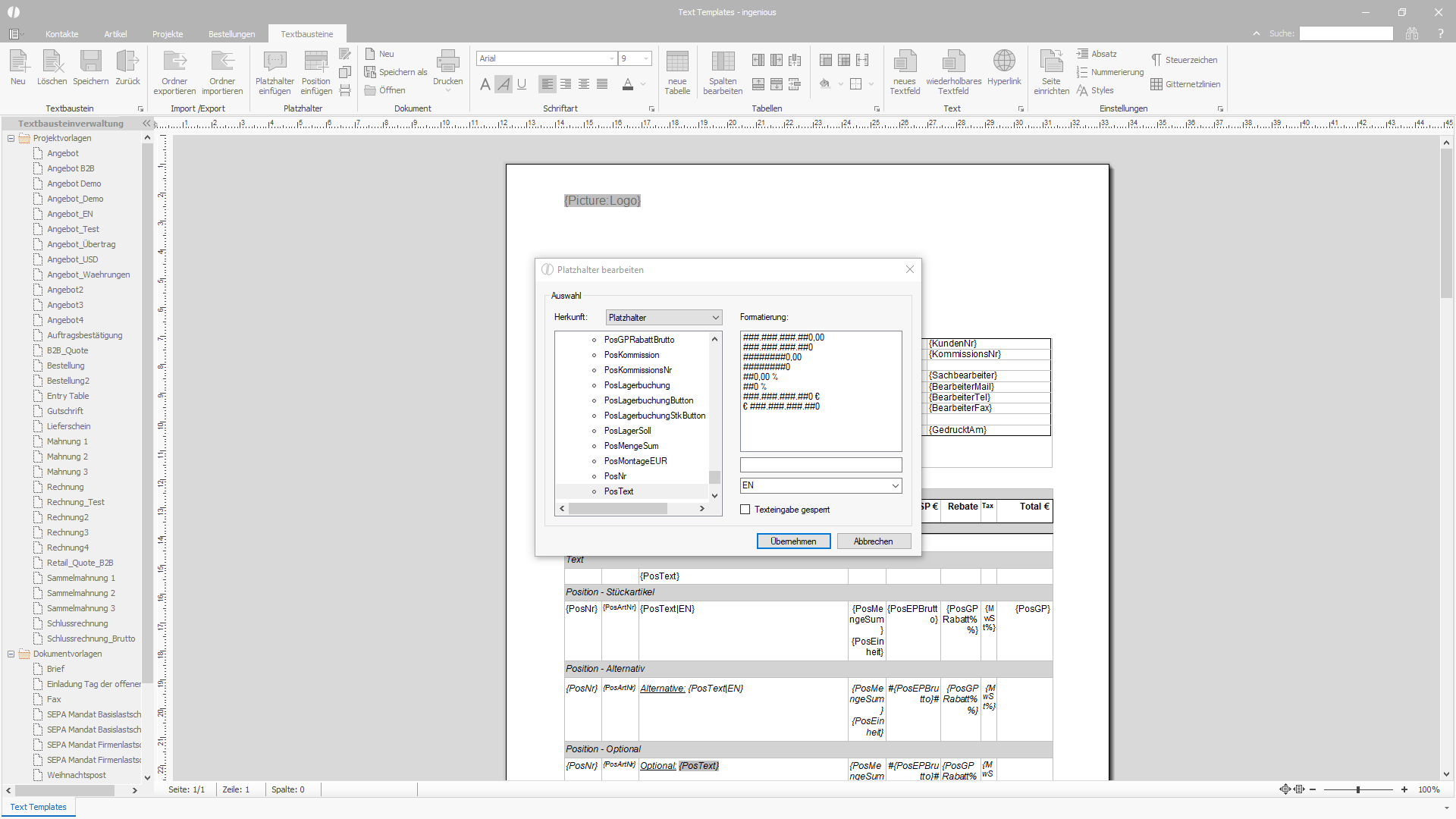This screenshot has width=1456, height=819.
Task: Switch to the Bestellungen tab
Action: [231, 34]
